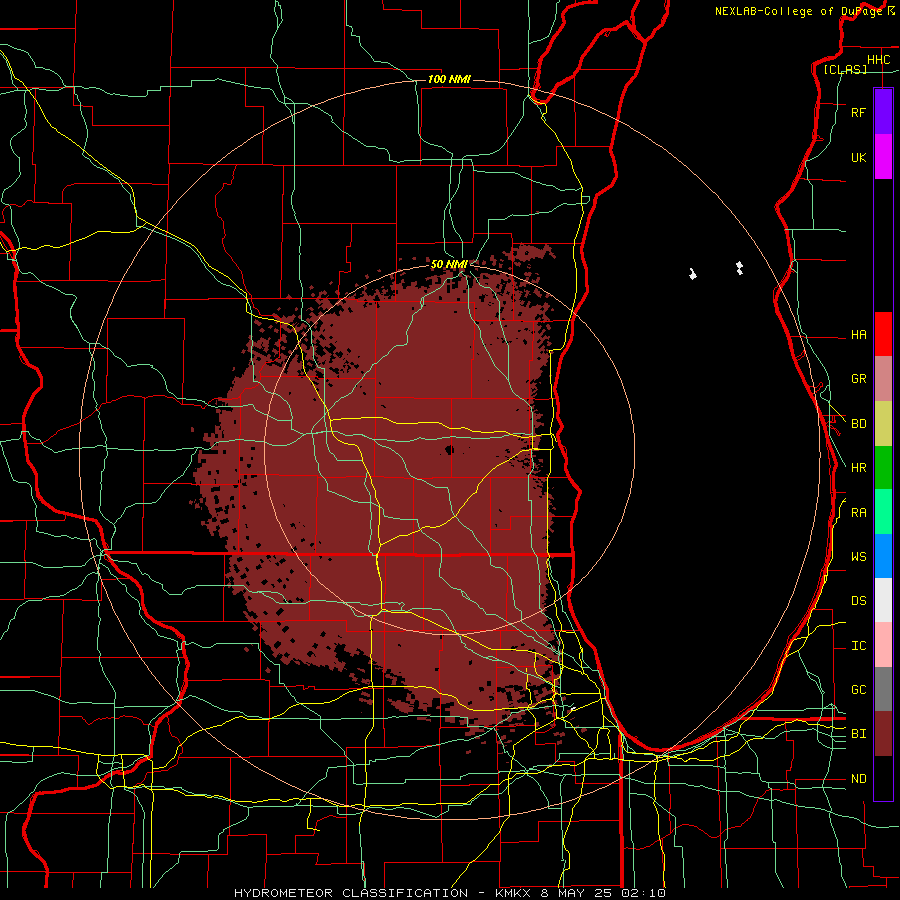Select the yellow BD legend color
Viewport: 900px width, 900px height.
[883, 424]
